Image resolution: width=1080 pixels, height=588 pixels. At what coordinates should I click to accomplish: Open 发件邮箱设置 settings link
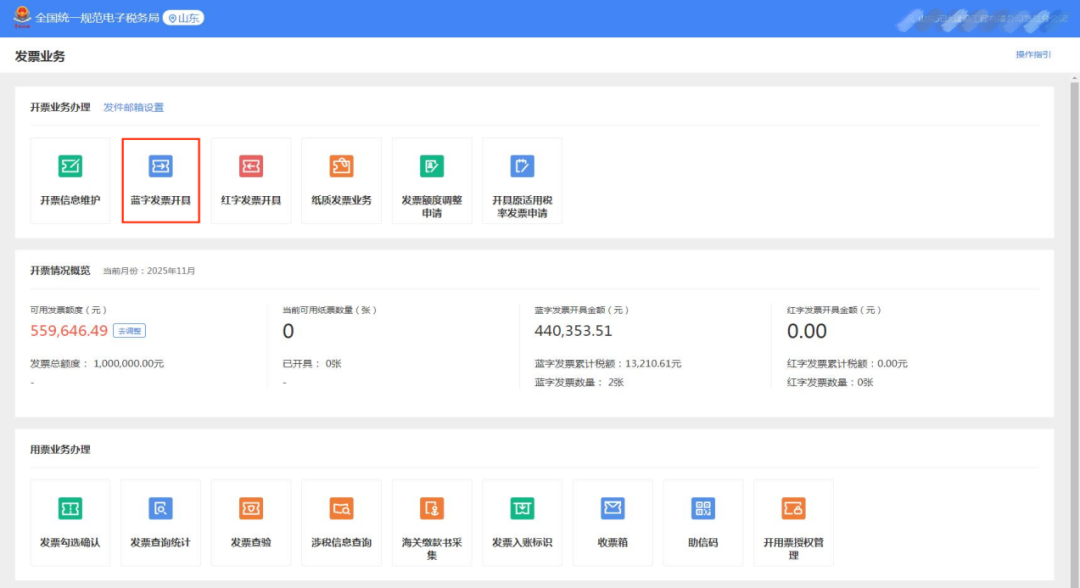[x=132, y=107]
